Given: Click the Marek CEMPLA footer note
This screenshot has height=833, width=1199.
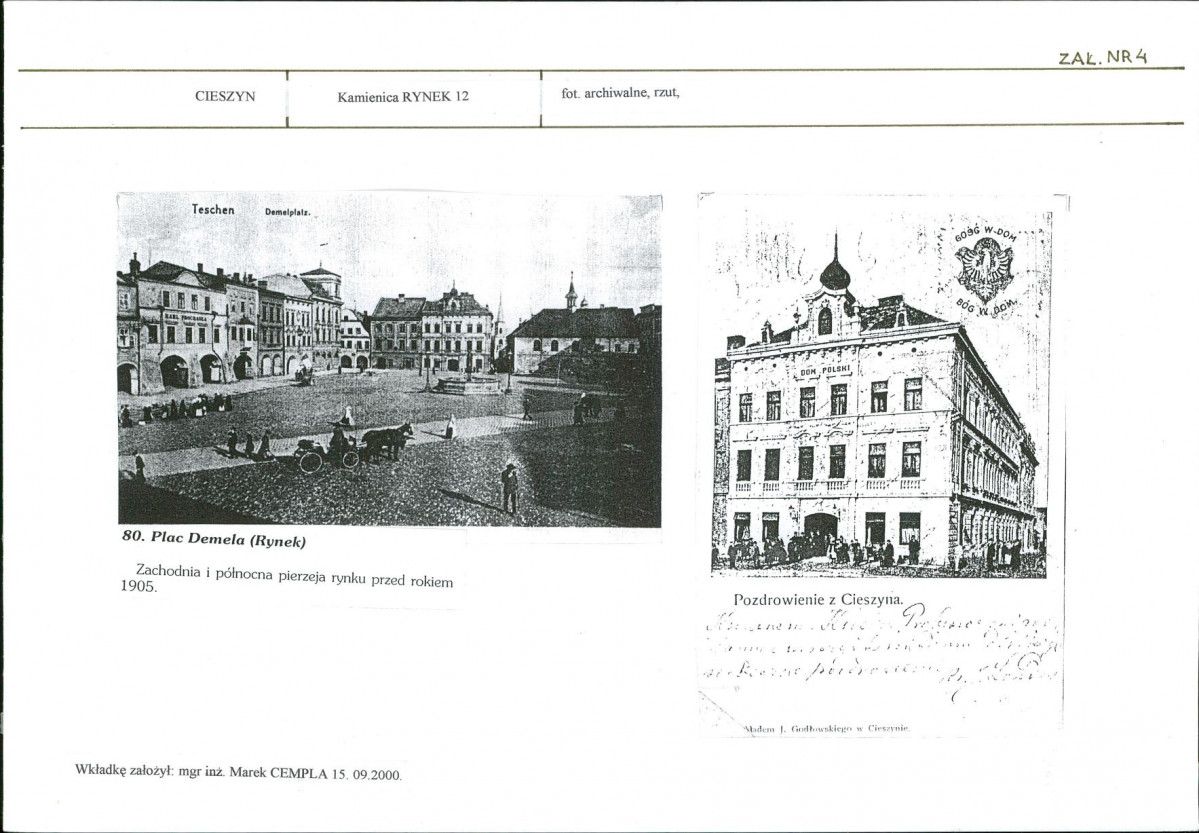Looking at the screenshot, I should pyautogui.click(x=239, y=771).
